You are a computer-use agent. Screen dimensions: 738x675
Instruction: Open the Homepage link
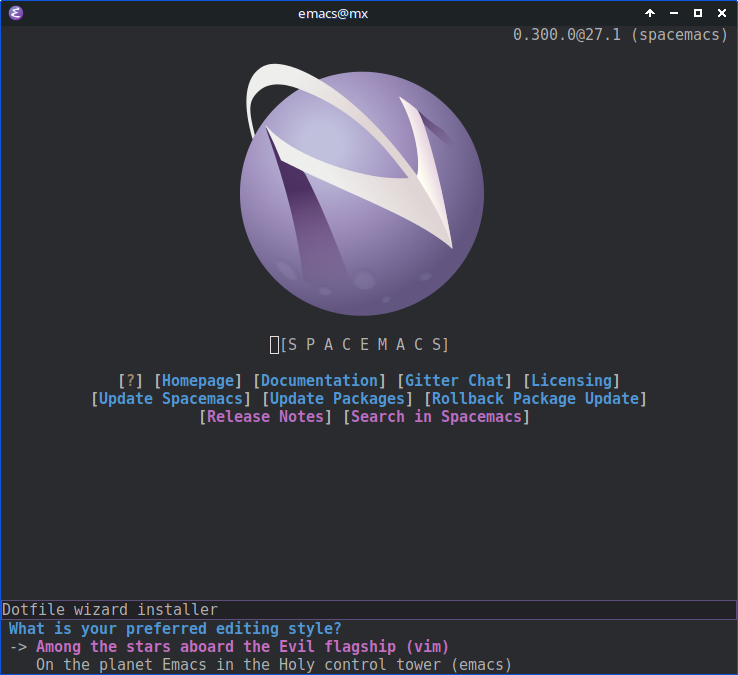pos(198,380)
